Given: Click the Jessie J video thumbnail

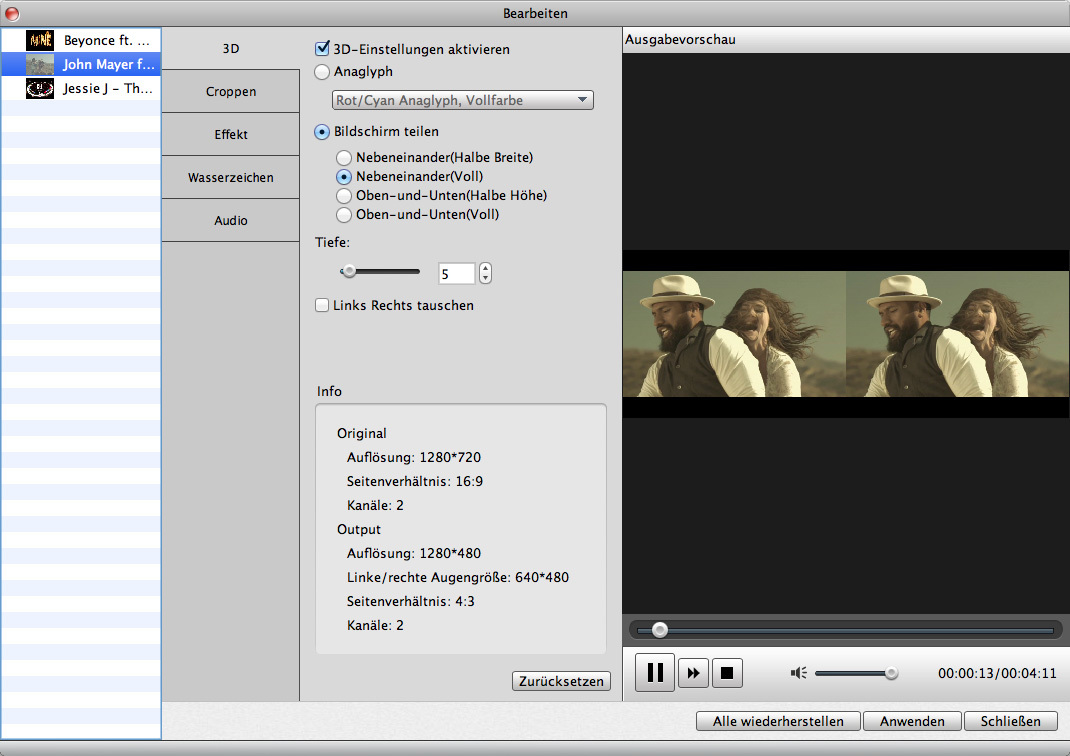Looking at the screenshot, I should [40, 88].
